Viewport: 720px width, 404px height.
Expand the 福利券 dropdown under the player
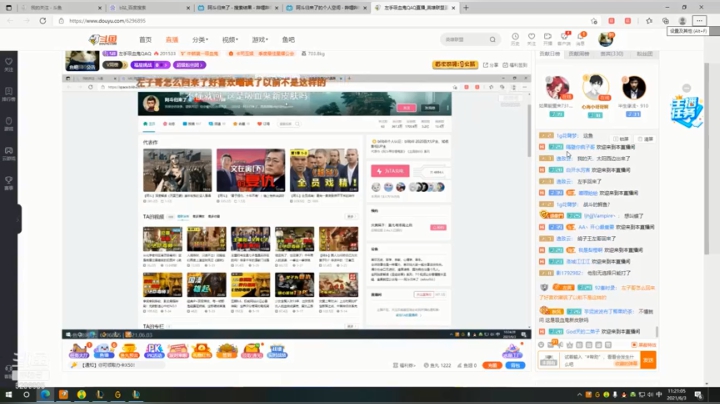404,365
